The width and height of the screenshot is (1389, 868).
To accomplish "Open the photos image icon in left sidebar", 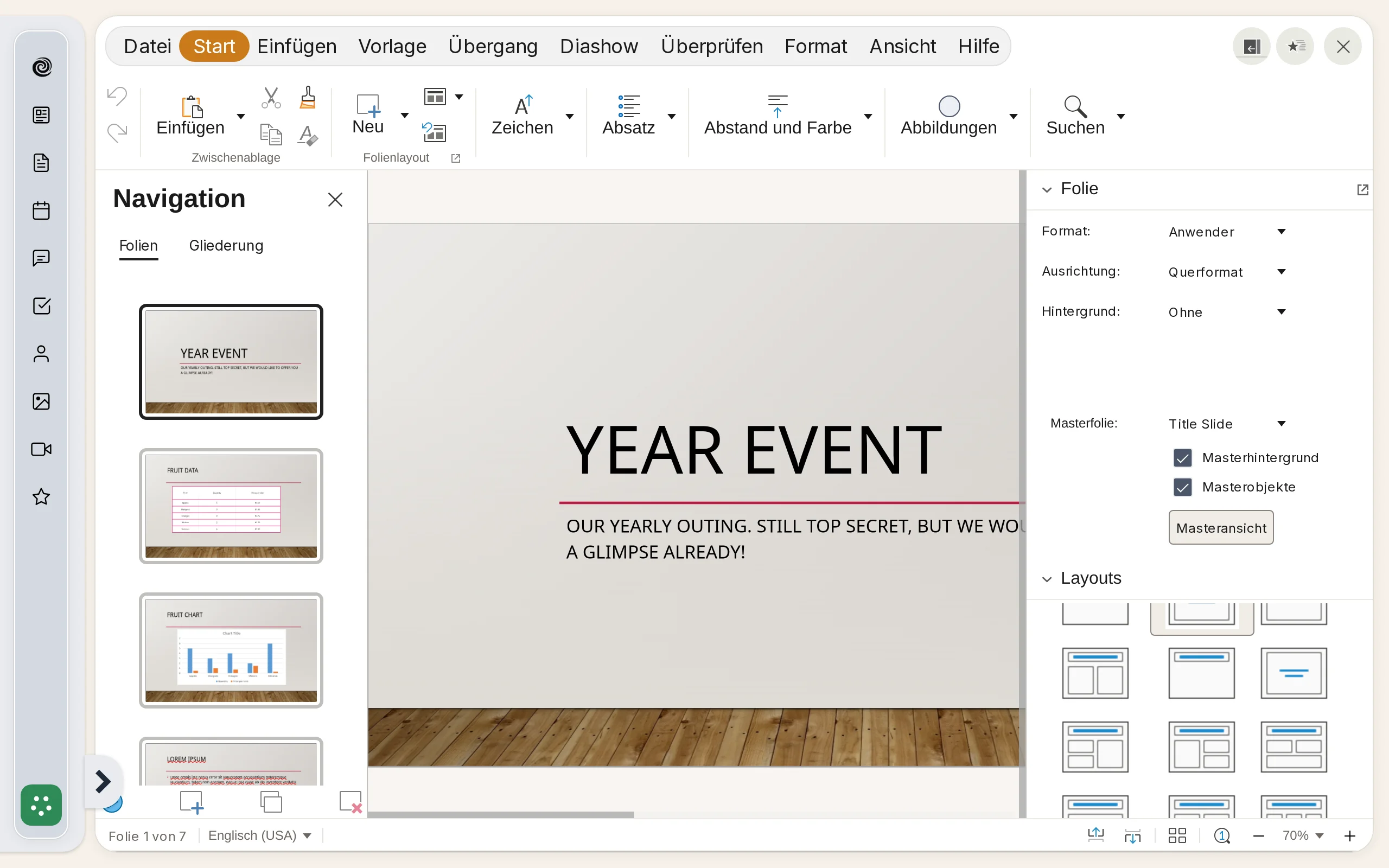I will point(41,401).
